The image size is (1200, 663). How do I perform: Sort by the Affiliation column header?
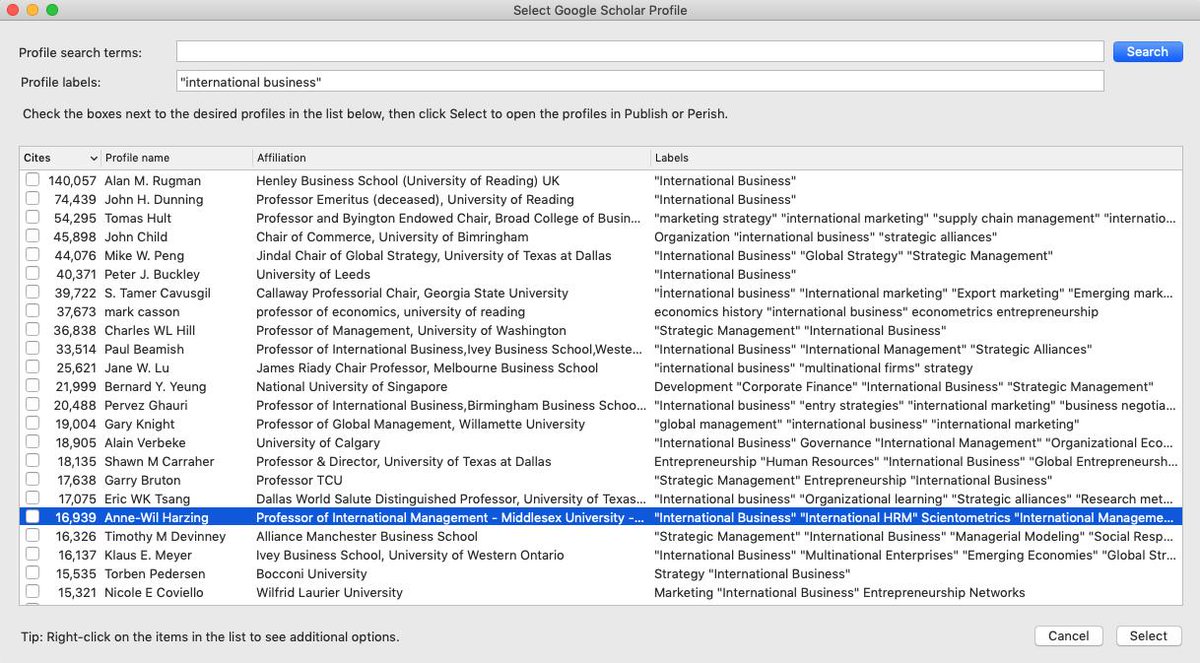451,158
